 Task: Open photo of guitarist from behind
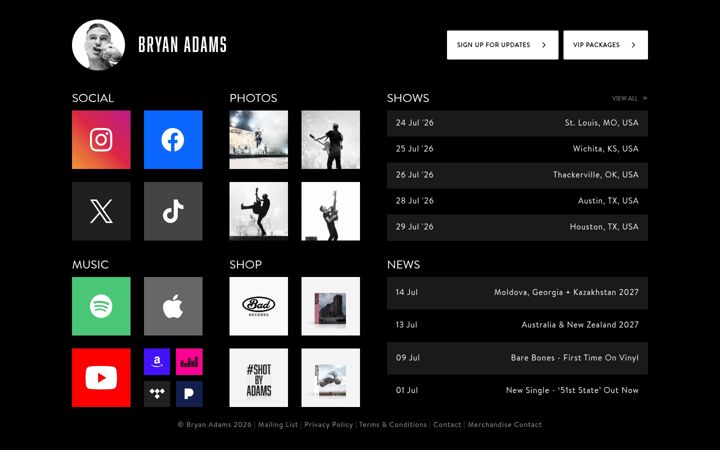[x=331, y=140]
